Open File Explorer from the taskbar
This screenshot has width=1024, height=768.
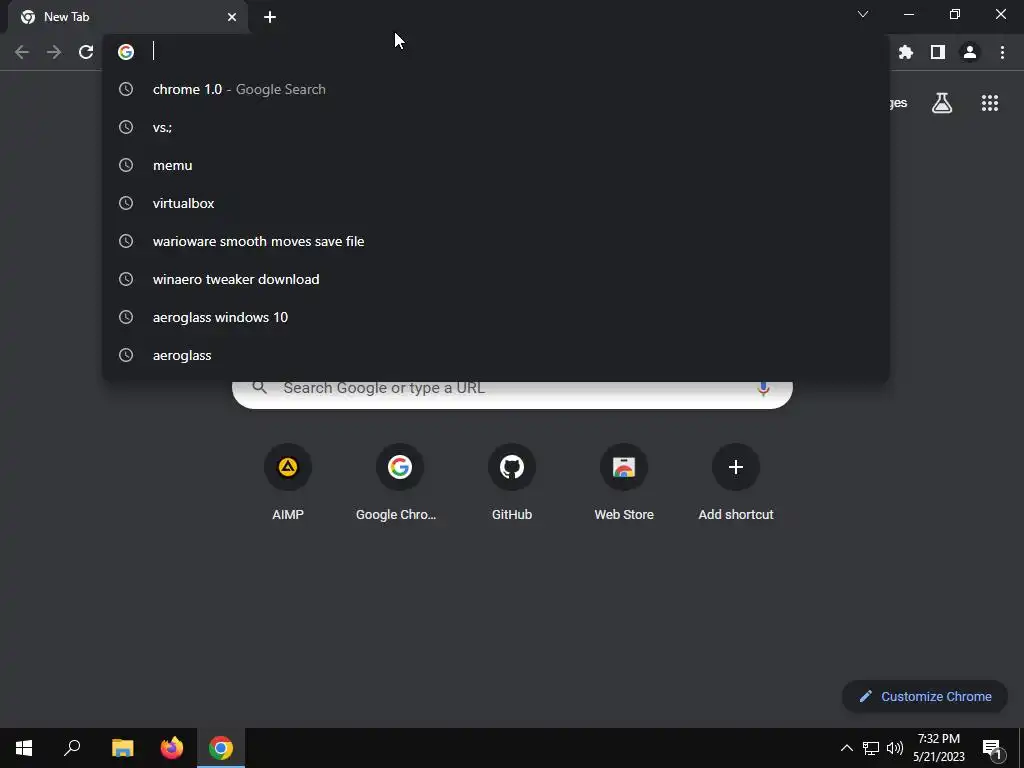click(122, 748)
